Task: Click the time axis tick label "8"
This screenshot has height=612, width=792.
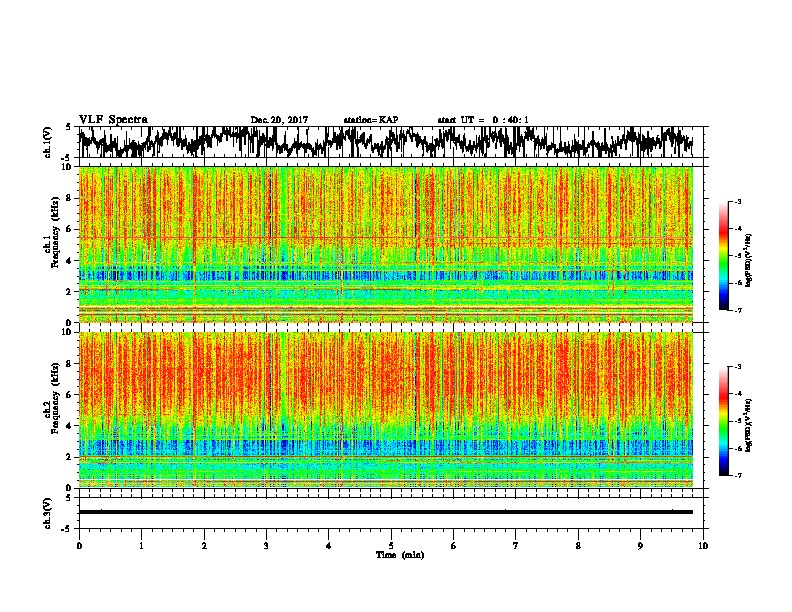Action: (578, 546)
